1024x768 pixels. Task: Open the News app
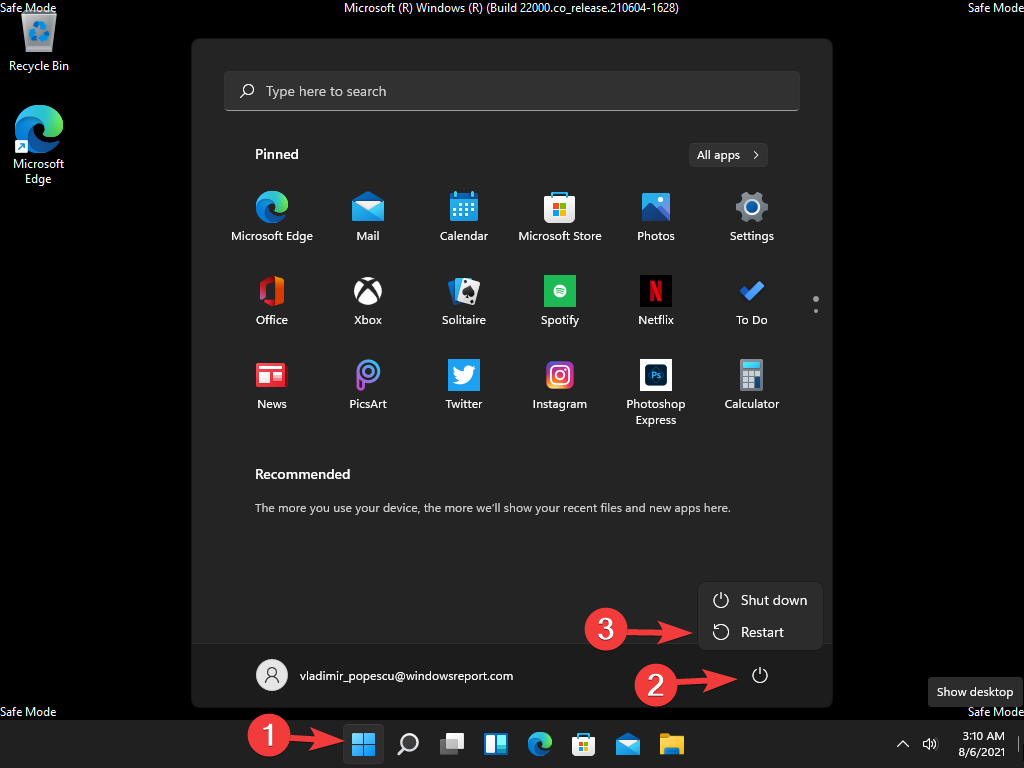click(272, 385)
